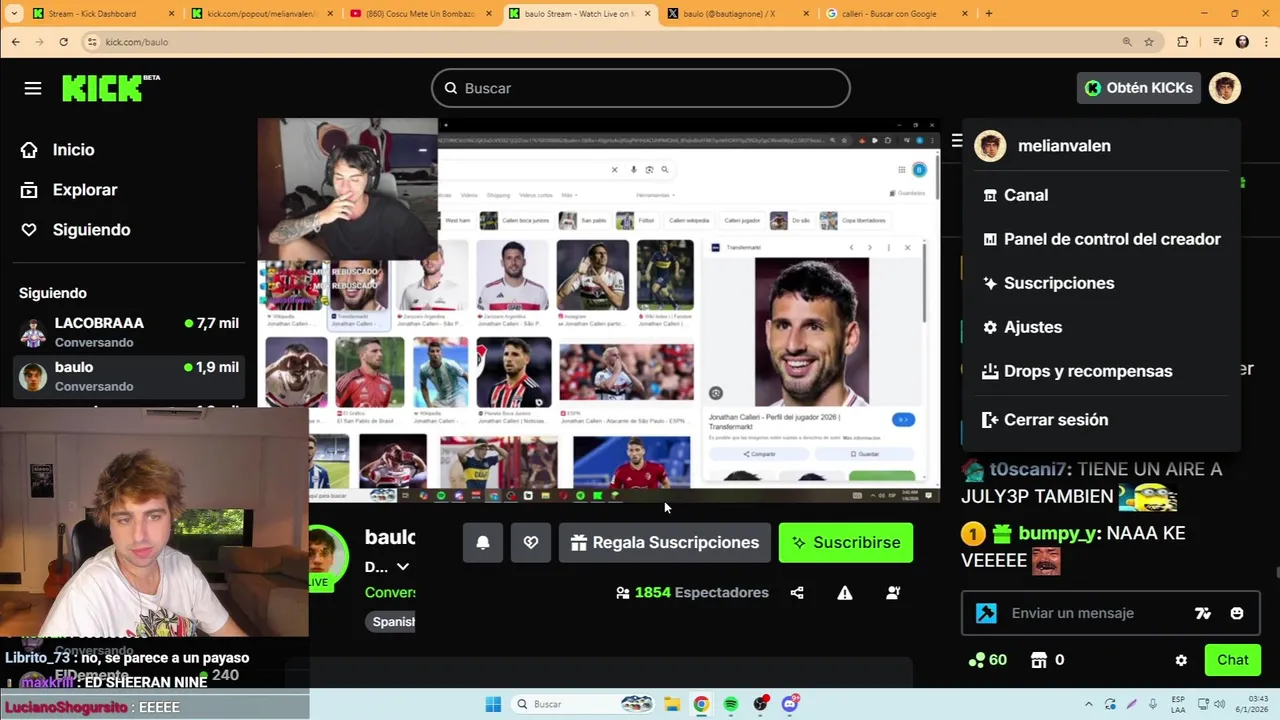This screenshot has width=1280, height=720.
Task: Switch to kick.com/popout/melianvalen tab
Action: 261,13
